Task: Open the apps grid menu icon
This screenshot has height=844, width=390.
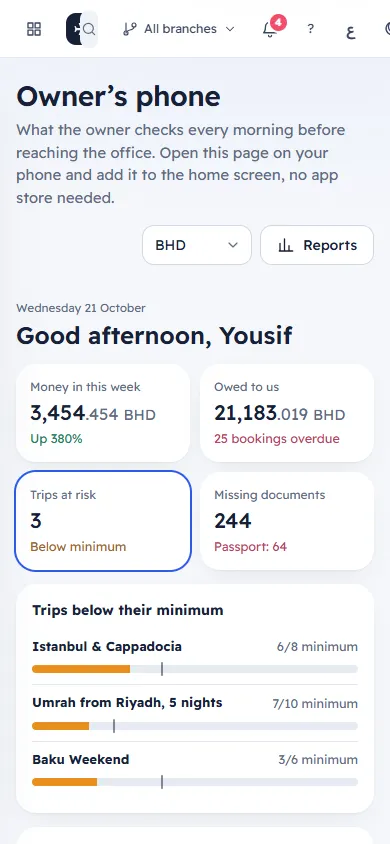Action: 34,29
